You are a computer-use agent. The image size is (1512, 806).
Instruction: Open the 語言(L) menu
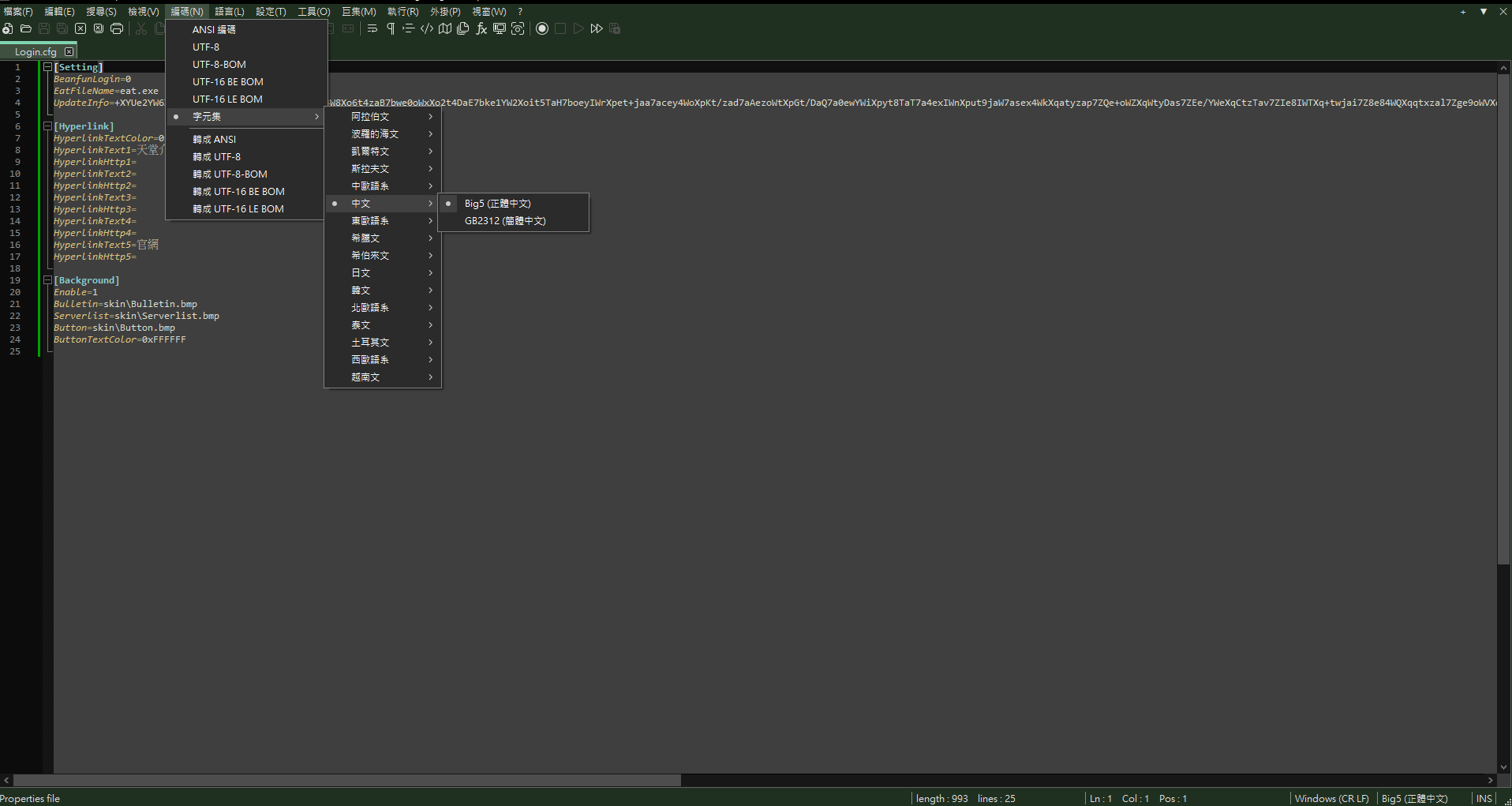pyautogui.click(x=230, y=12)
